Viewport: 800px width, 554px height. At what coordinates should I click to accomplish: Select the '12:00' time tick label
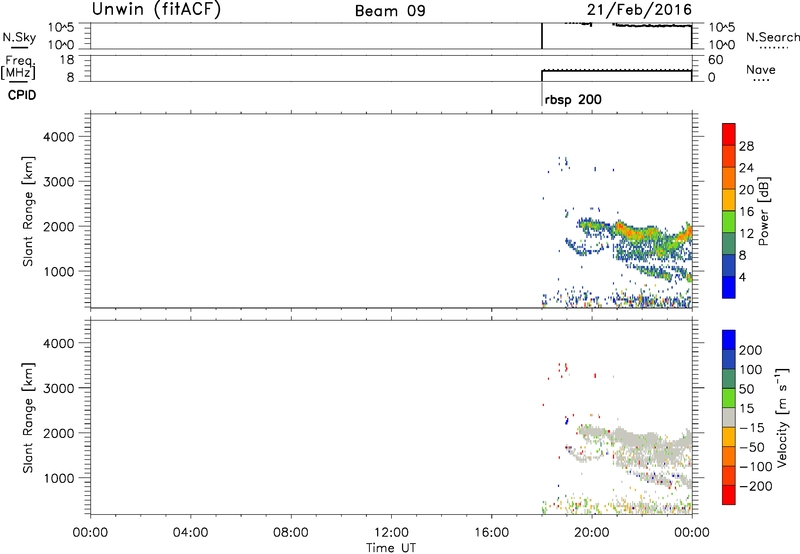point(391,533)
